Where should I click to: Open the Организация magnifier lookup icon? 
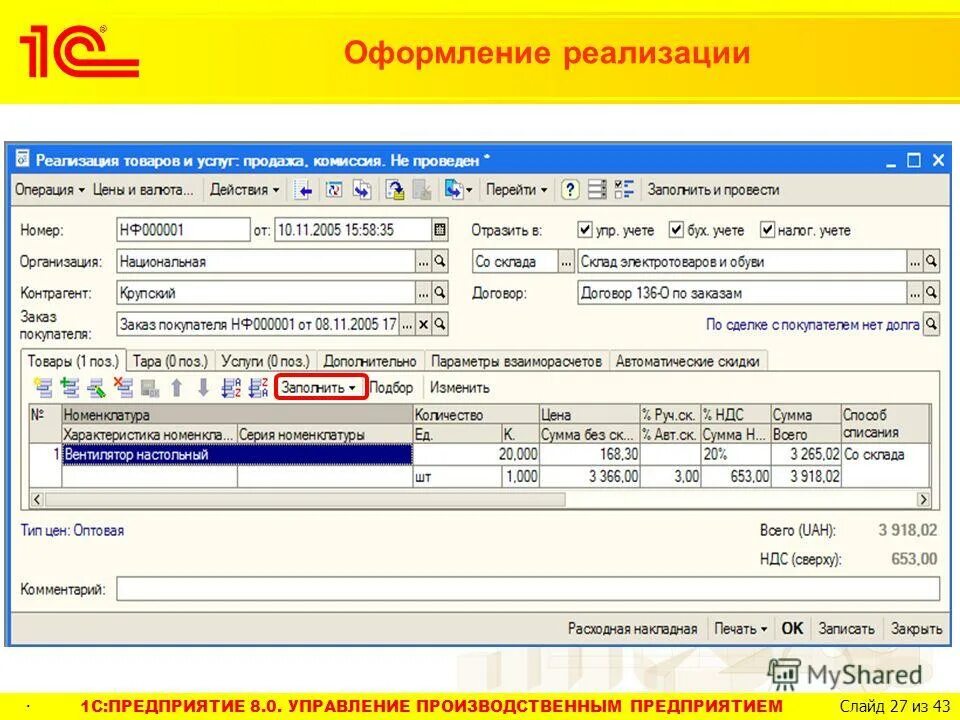click(x=440, y=261)
